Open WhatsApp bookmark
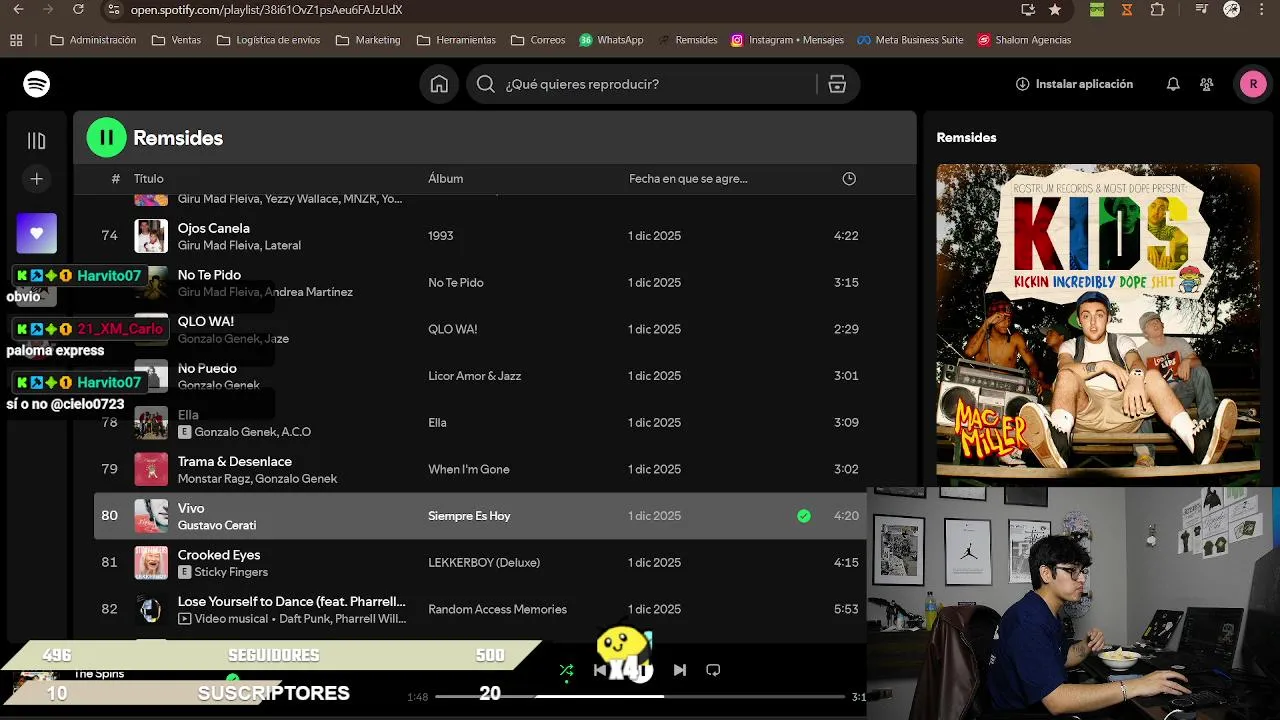This screenshot has height=720, width=1280. click(611, 40)
